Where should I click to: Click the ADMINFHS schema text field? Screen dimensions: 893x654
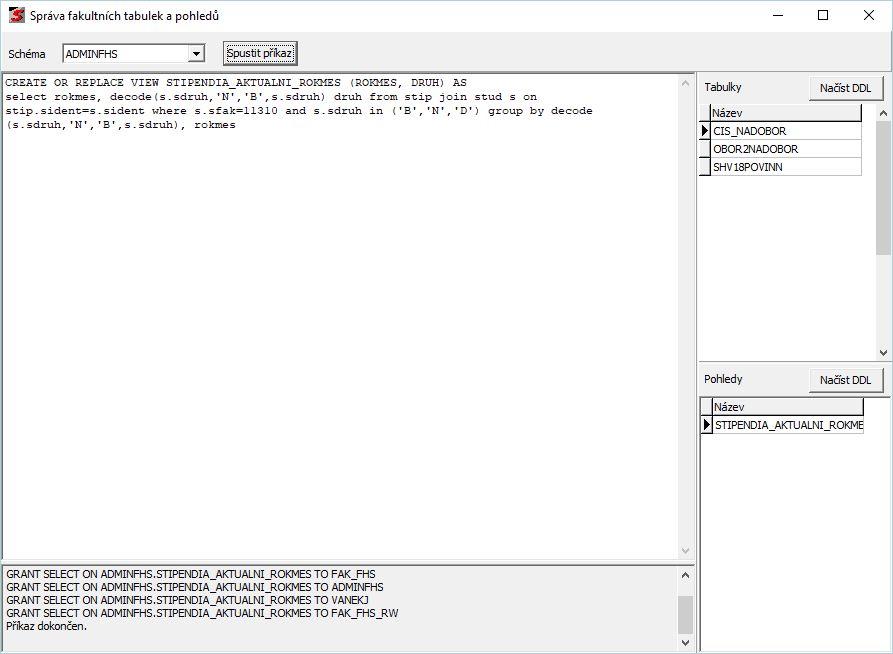(x=125, y=54)
